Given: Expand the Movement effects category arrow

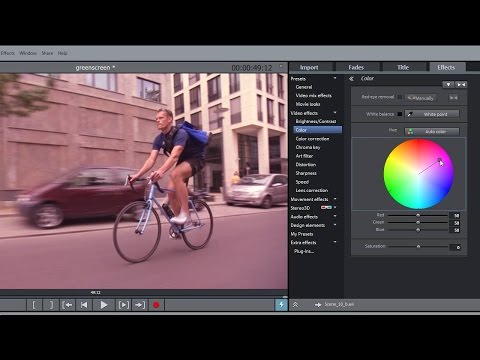Looking at the screenshot, I should [x=335, y=199].
